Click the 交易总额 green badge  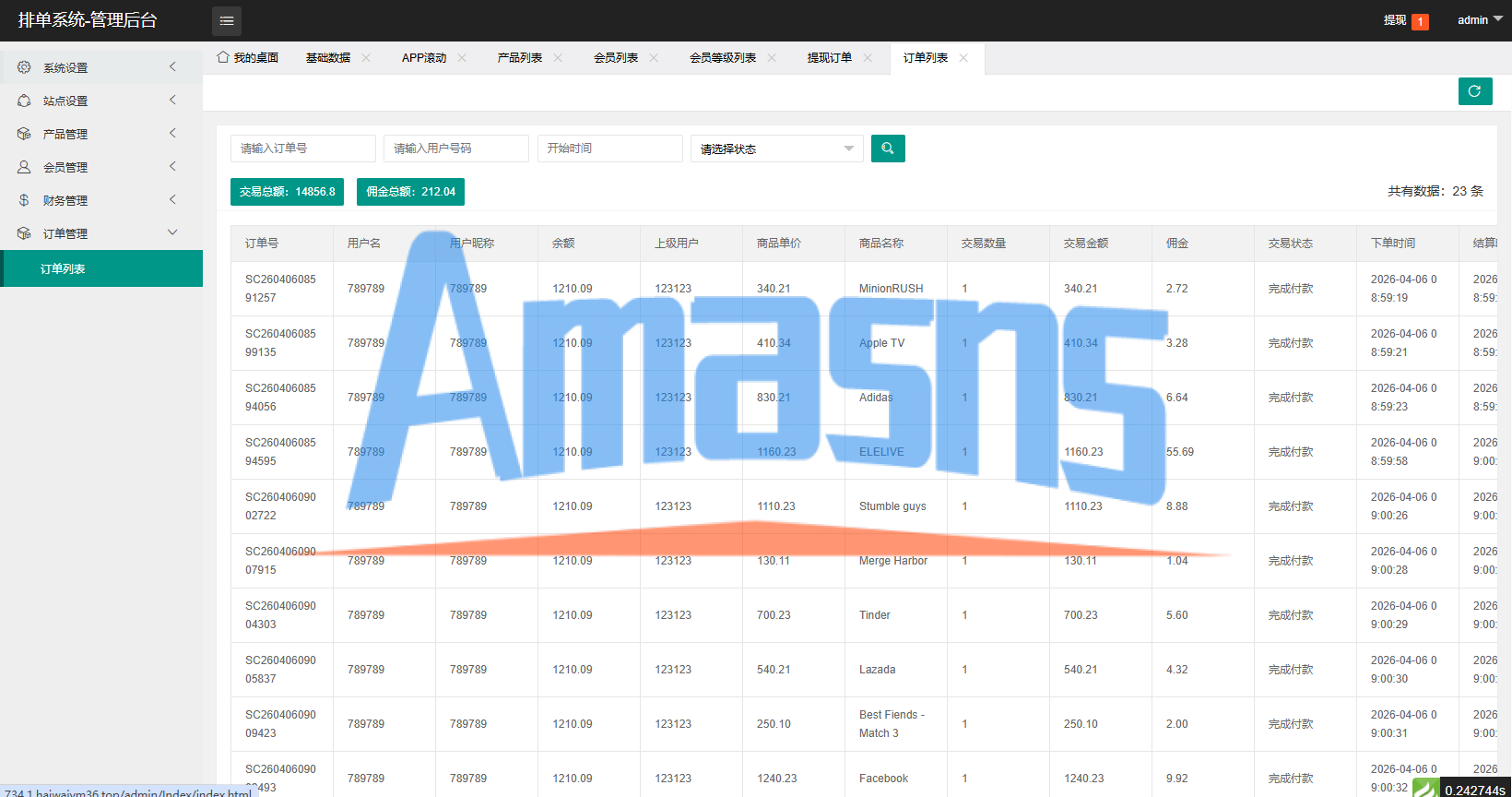[x=287, y=192]
